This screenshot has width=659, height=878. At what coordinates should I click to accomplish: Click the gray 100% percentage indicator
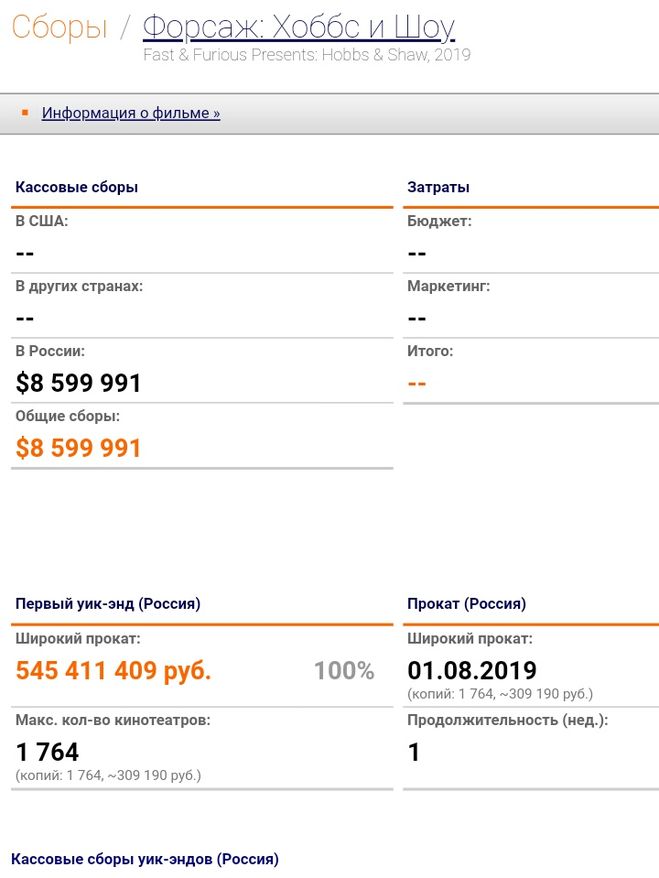tap(344, 670)
